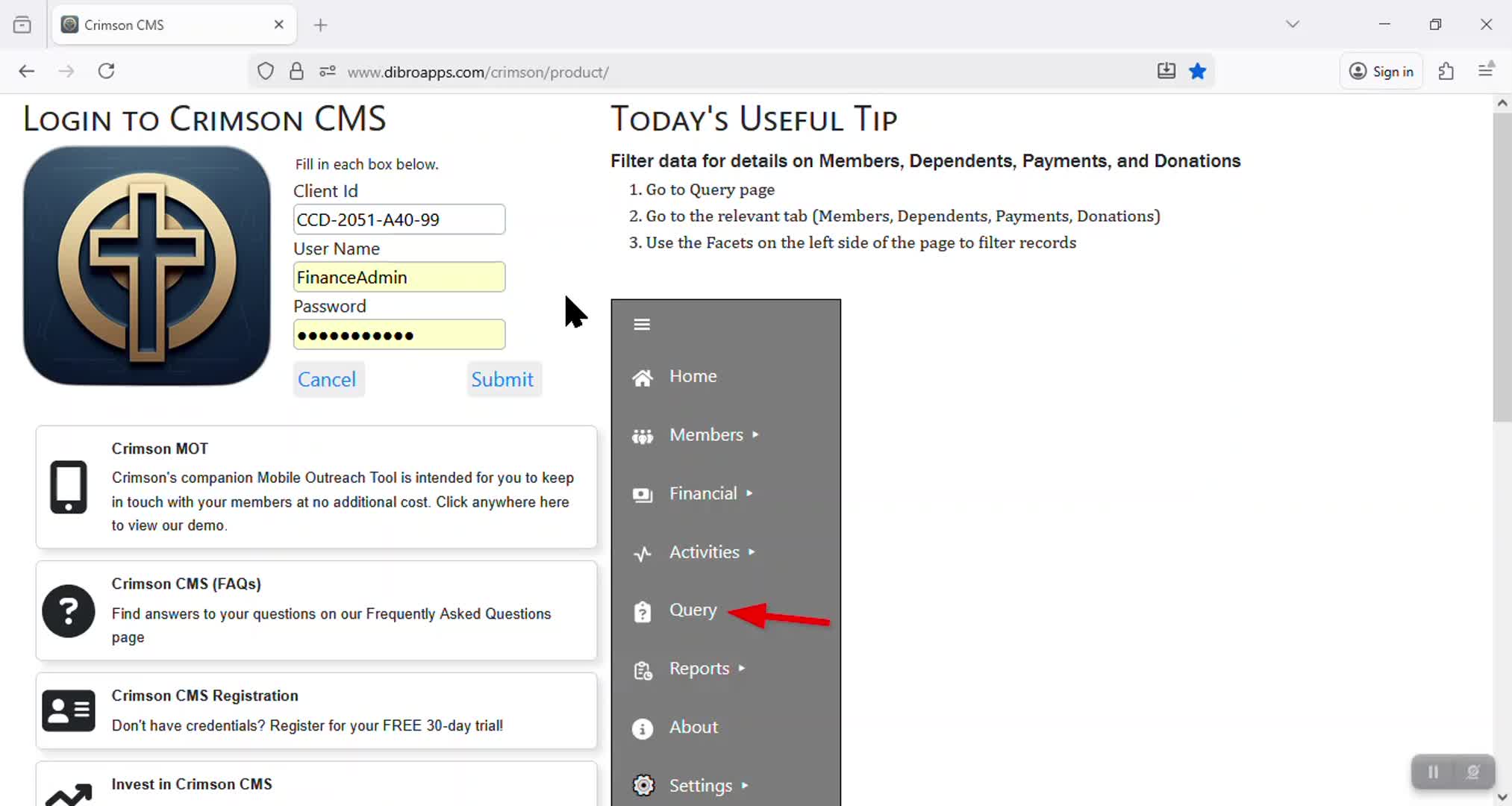Click the pause button at bottom right
The width and height of the screenshot is (1512, 806).
[1433, 772]
